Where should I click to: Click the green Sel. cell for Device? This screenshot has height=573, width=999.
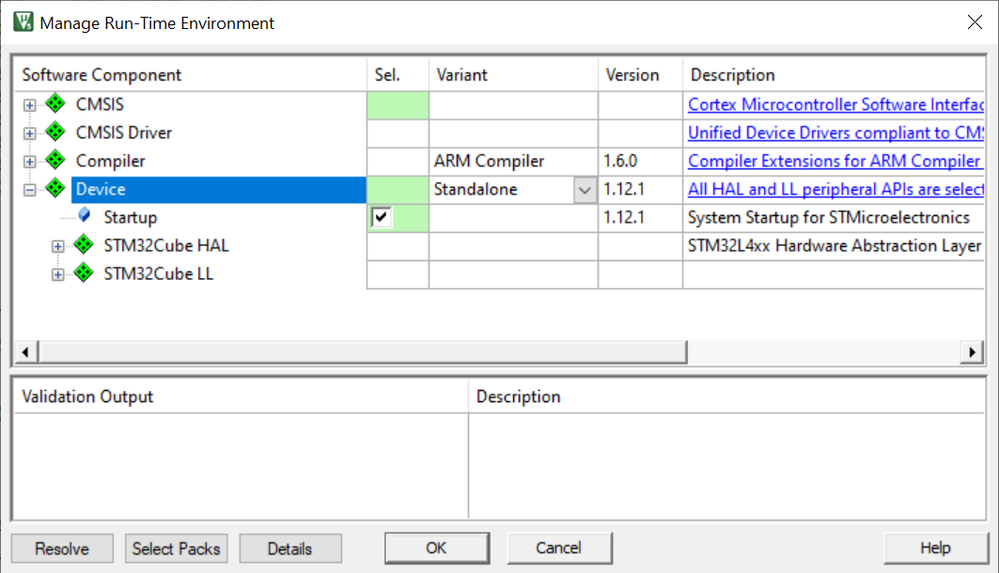tap(398, 190)
